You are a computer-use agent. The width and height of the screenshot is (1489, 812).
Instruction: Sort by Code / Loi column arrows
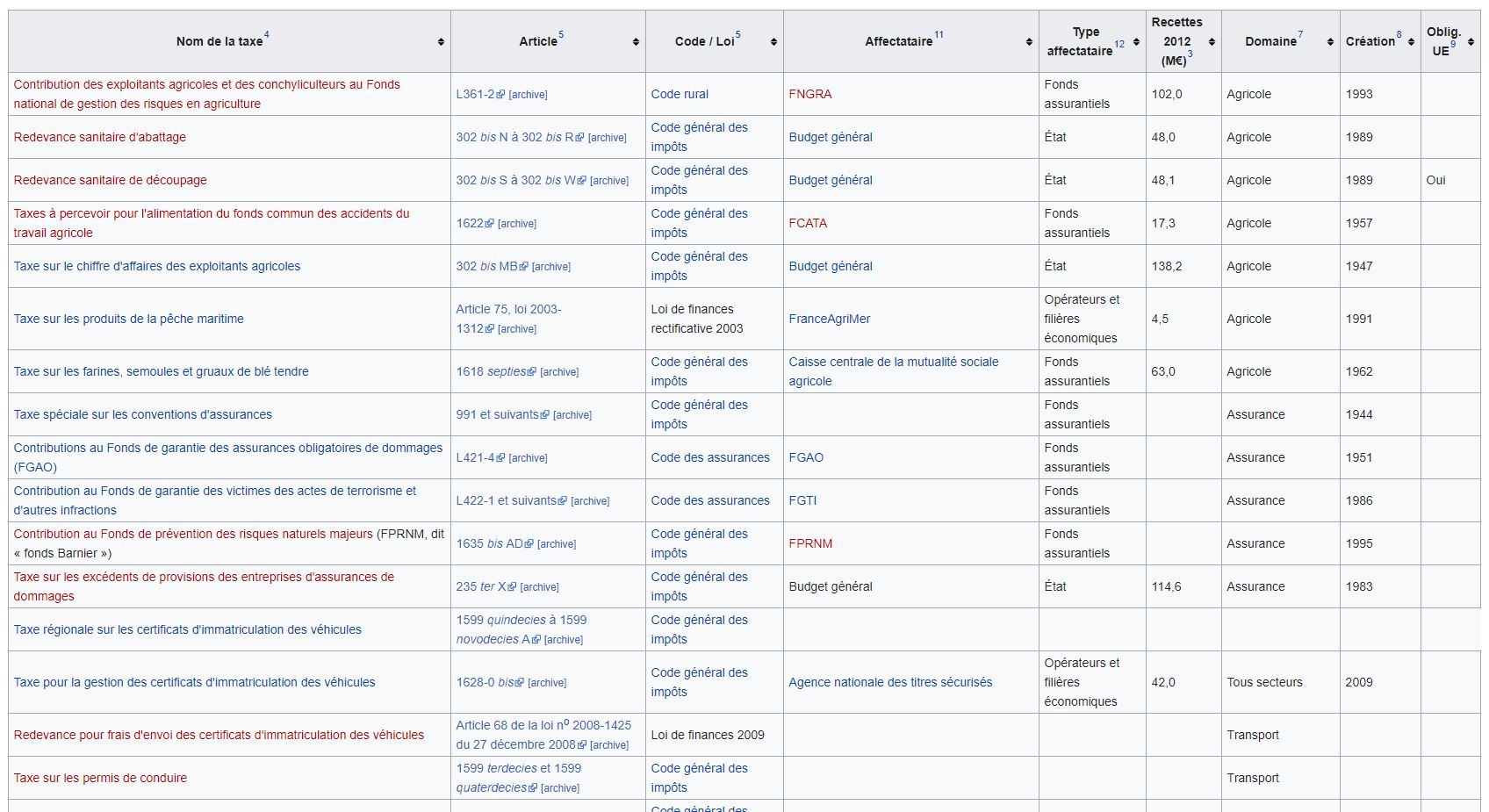773,42
